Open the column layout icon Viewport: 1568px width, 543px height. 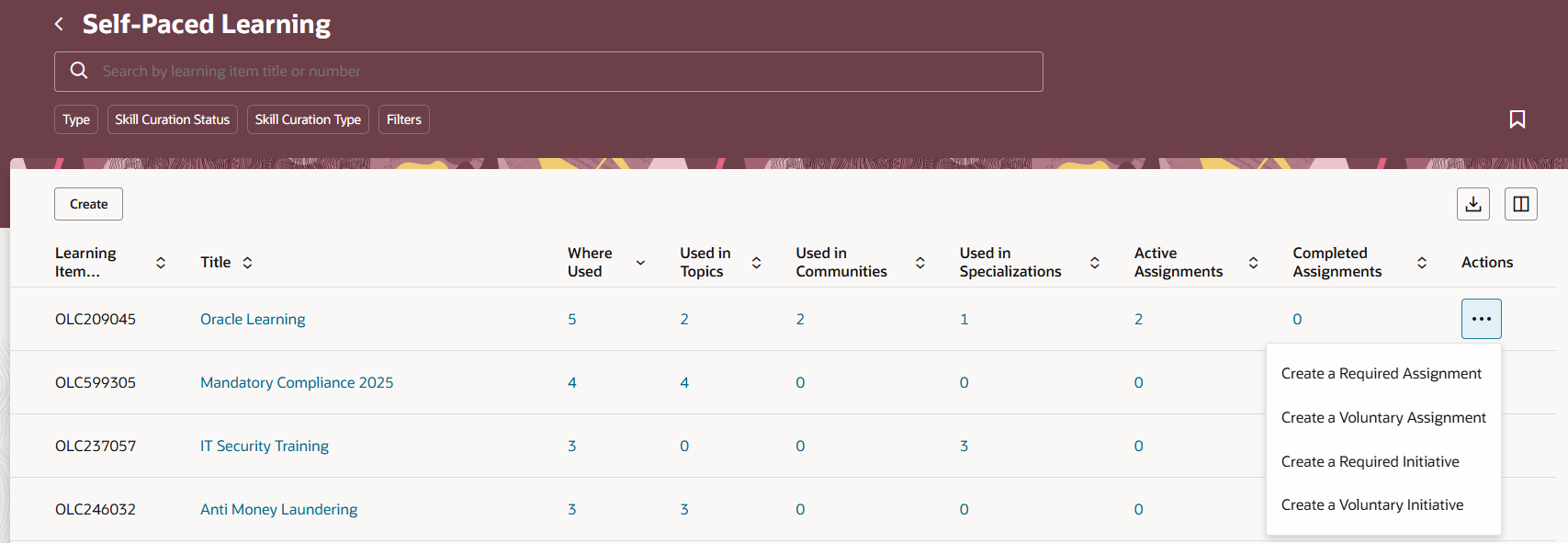tap(1520, 204)
